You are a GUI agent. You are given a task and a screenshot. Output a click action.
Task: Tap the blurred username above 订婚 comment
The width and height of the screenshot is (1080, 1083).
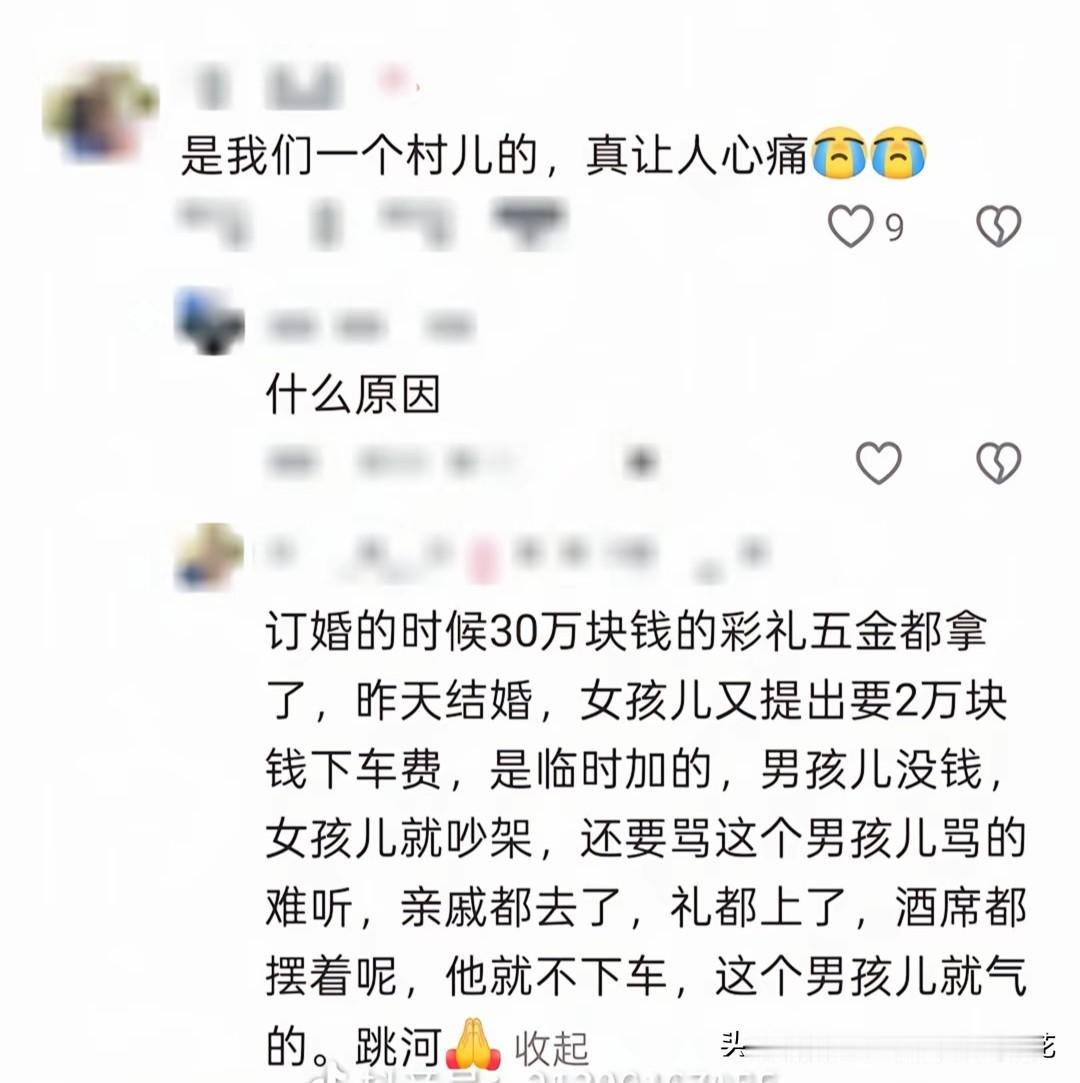pos(518,558)
